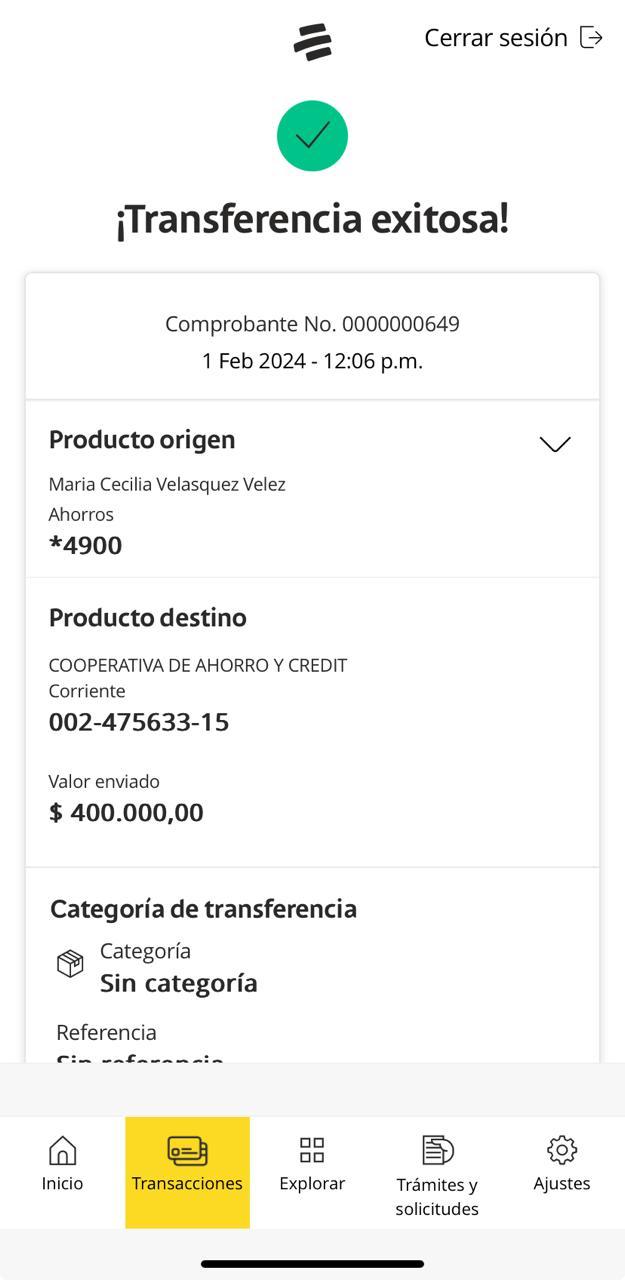
Task: Tap the Sin categoría value
Action: 179,983
